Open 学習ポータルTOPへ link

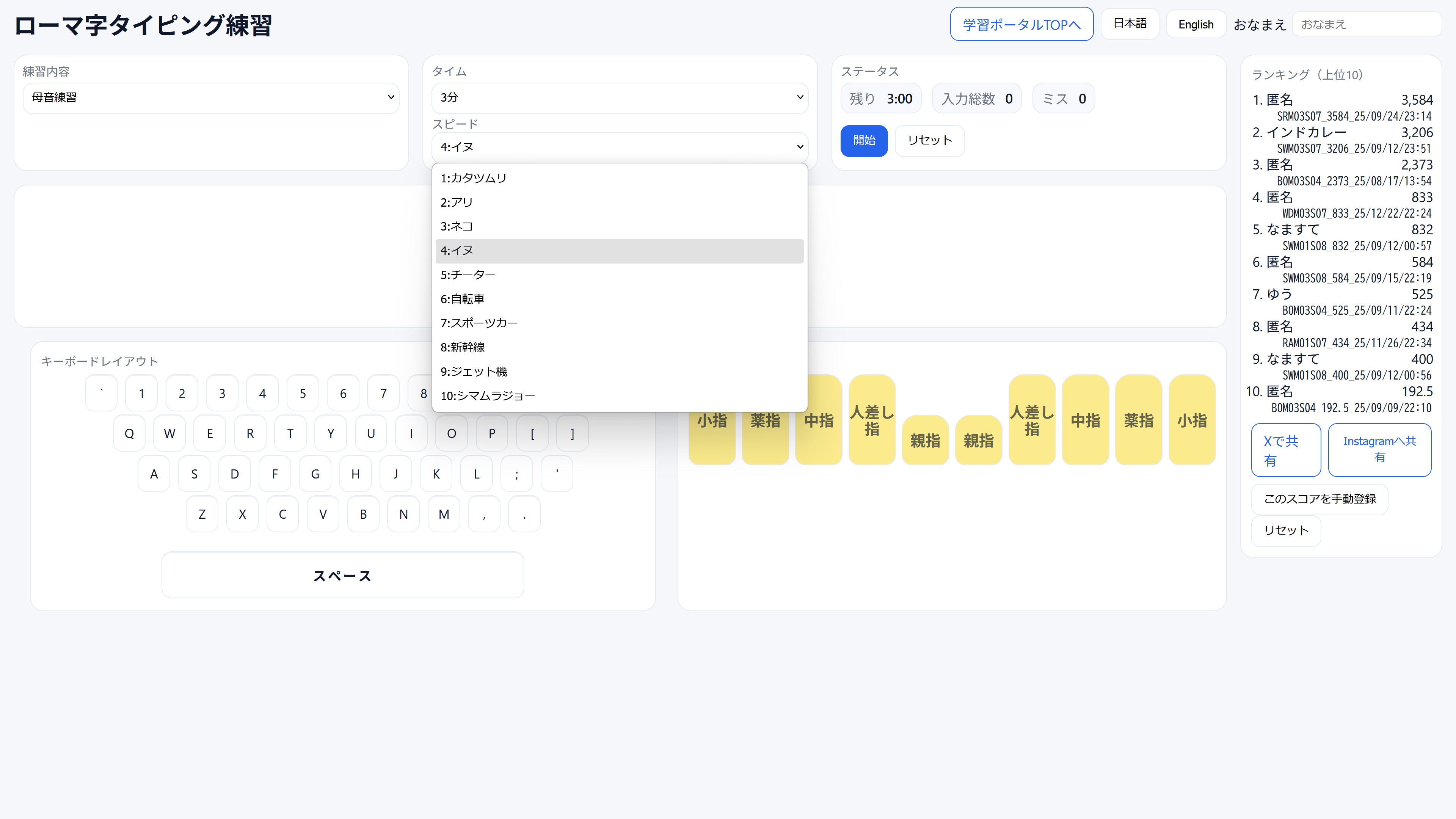(x=1021, y=24)
